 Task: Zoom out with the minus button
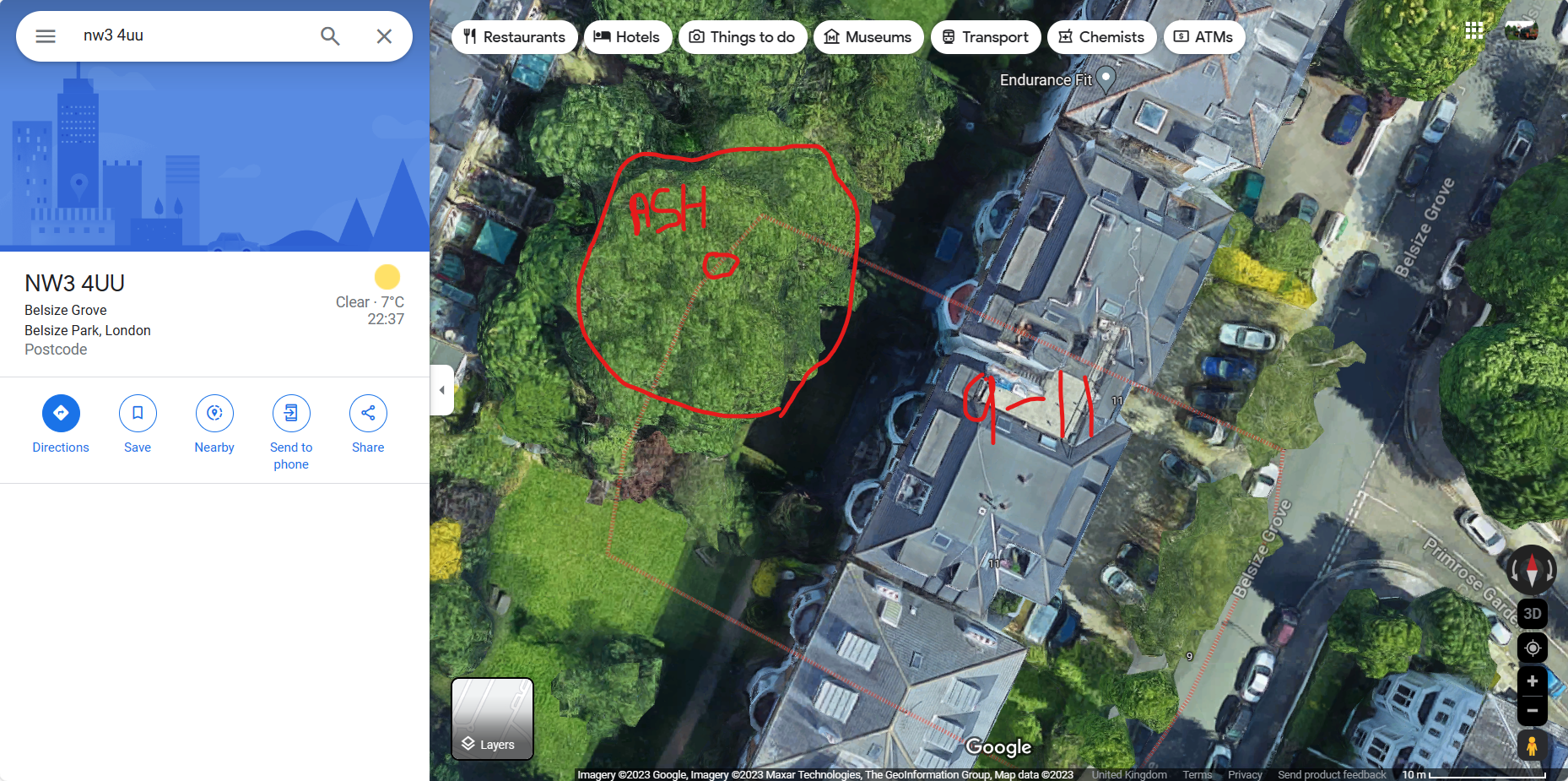[x=1533, y=711]
